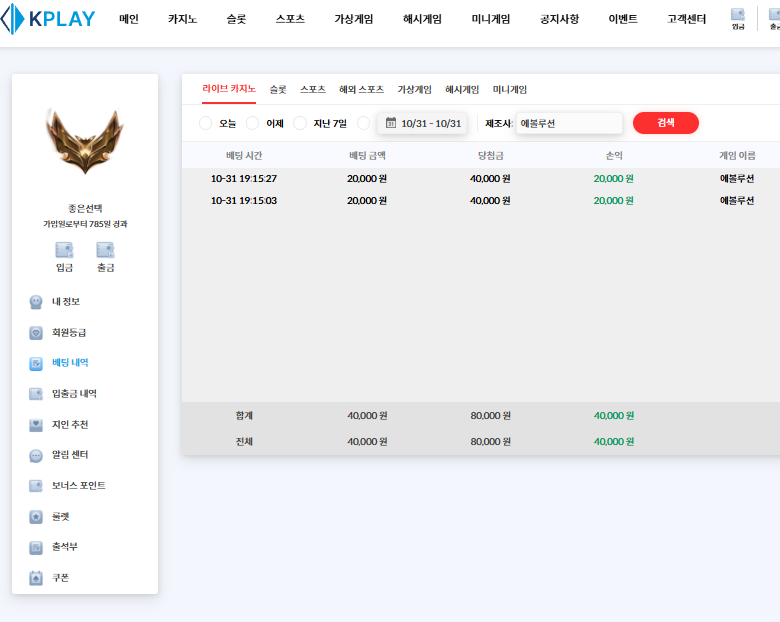
Task: Switch to the 가상게임 tab
Action: [x=414, y=90]
